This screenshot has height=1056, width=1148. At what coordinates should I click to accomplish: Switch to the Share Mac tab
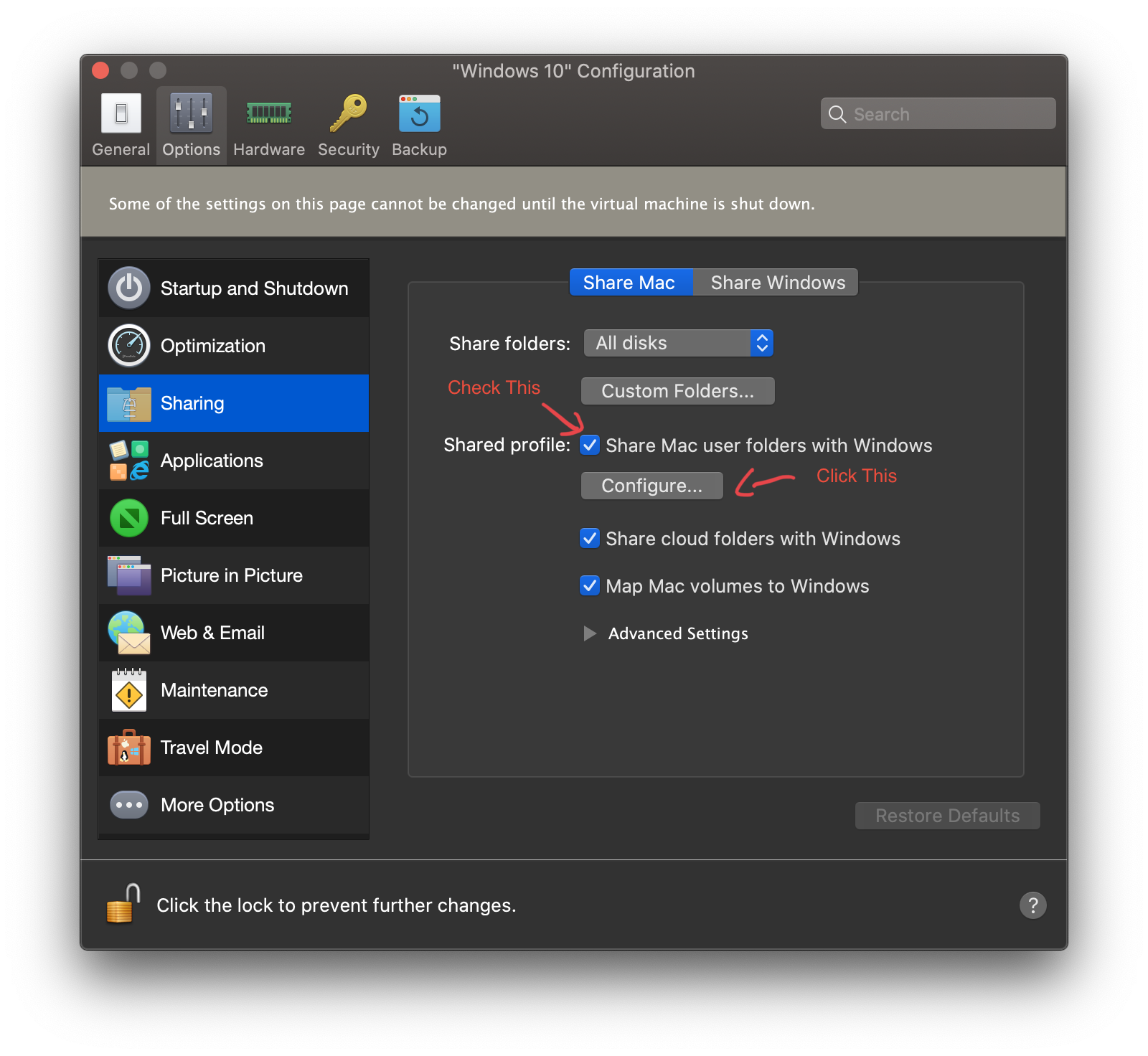click(x=631, y=283)
